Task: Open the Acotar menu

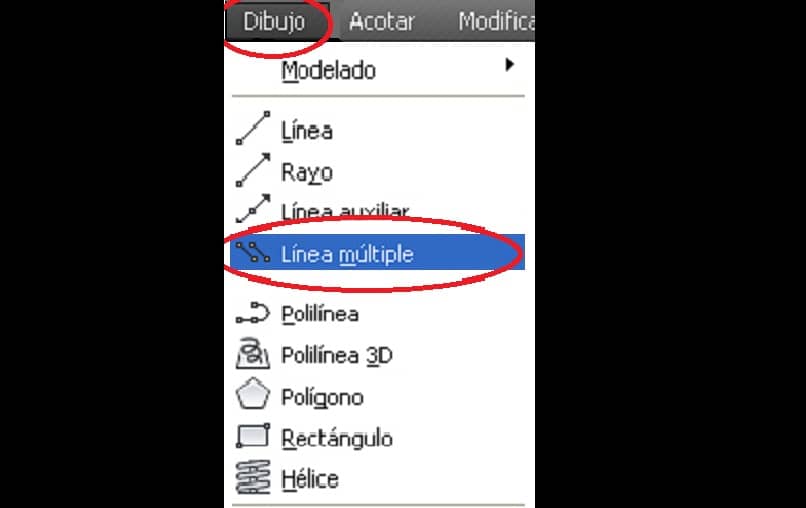Action: click(x=381, y=22)
